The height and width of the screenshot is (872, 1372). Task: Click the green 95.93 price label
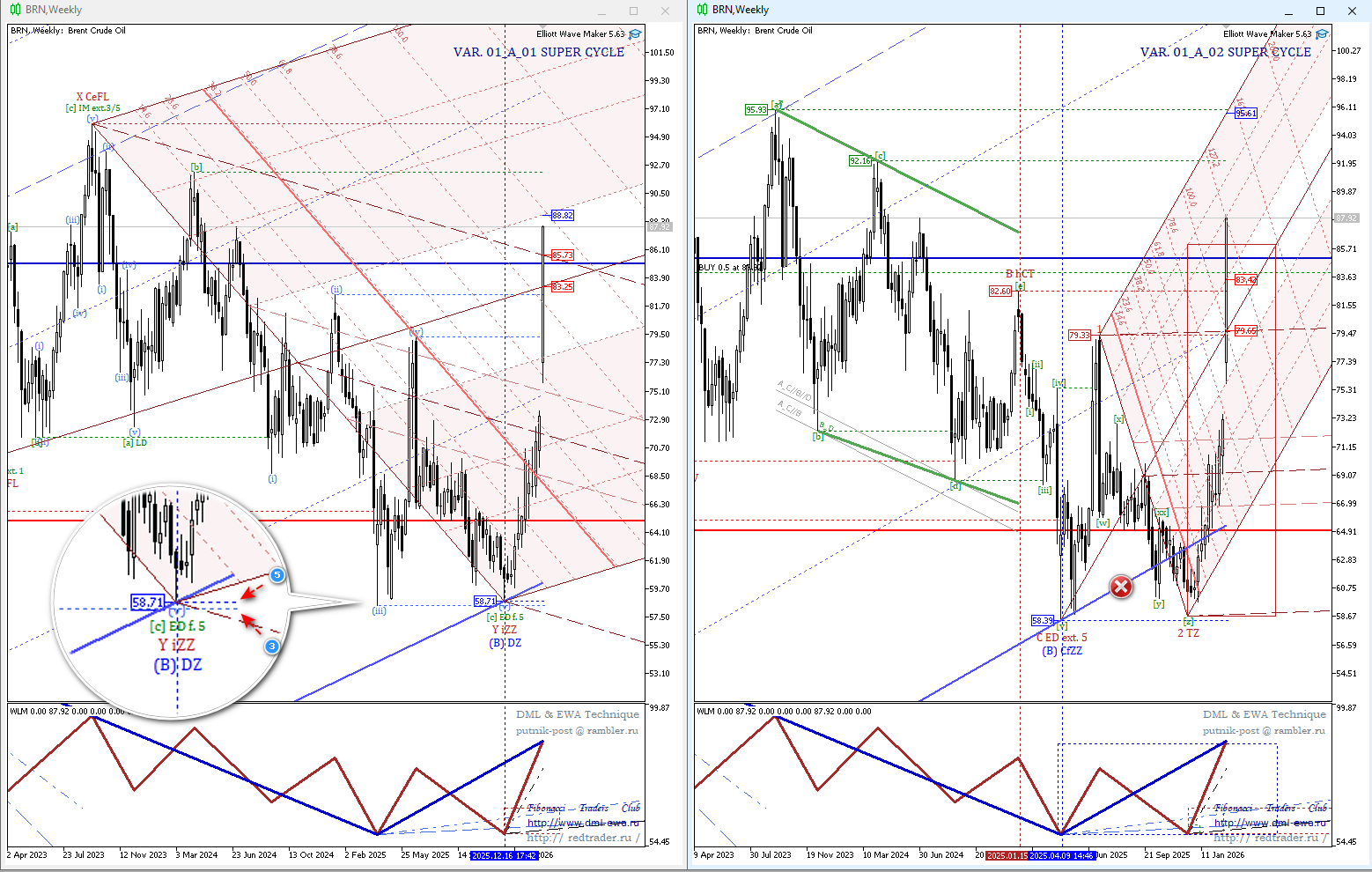coord(756,110)
